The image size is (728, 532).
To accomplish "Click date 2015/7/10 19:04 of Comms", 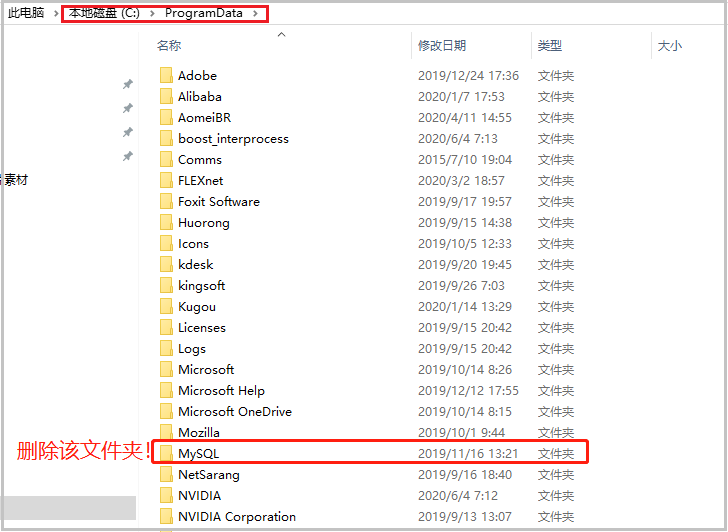I will pyautogui.click(x=465, y=160).
